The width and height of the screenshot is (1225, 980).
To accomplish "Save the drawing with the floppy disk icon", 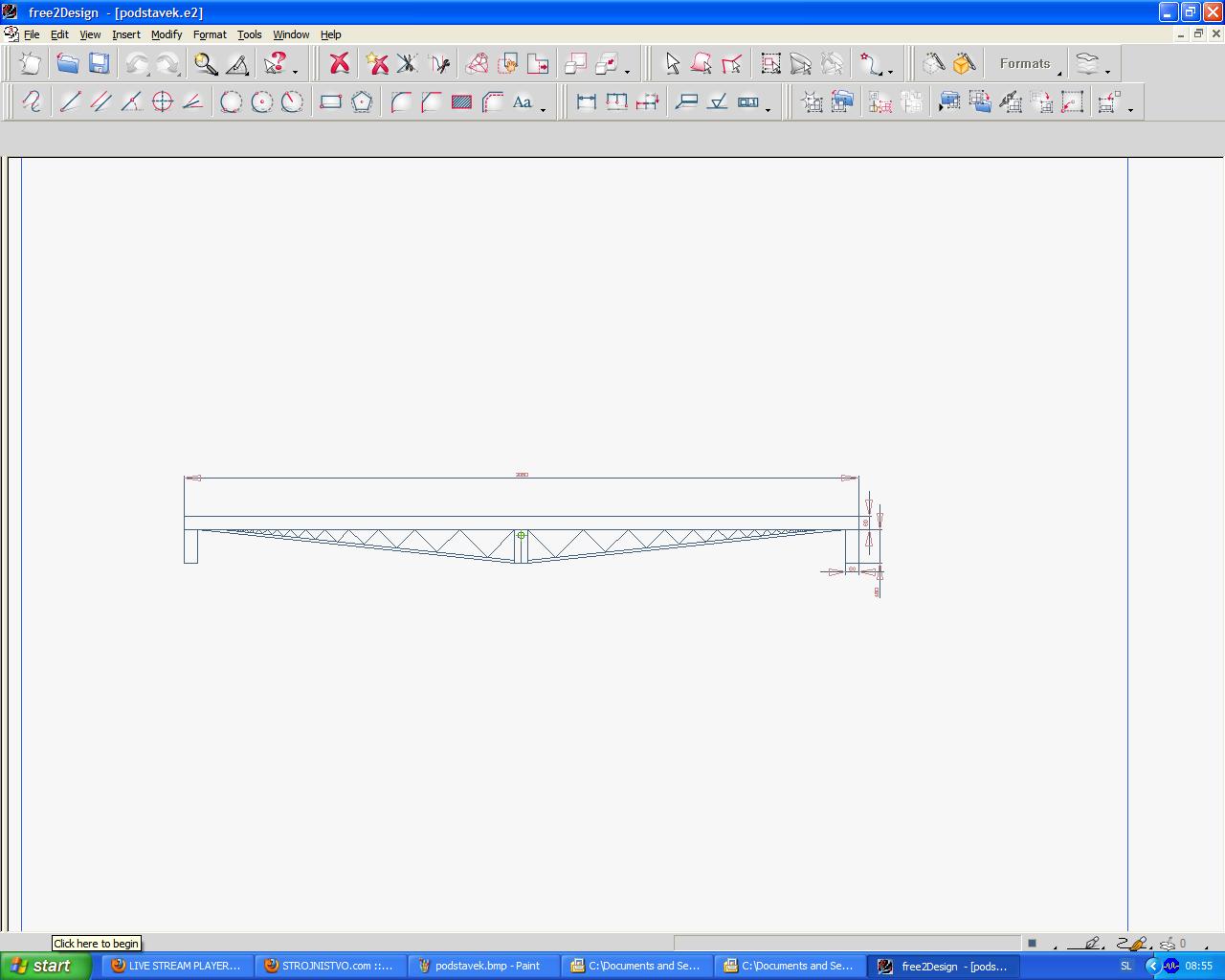I will pos(99,64).
